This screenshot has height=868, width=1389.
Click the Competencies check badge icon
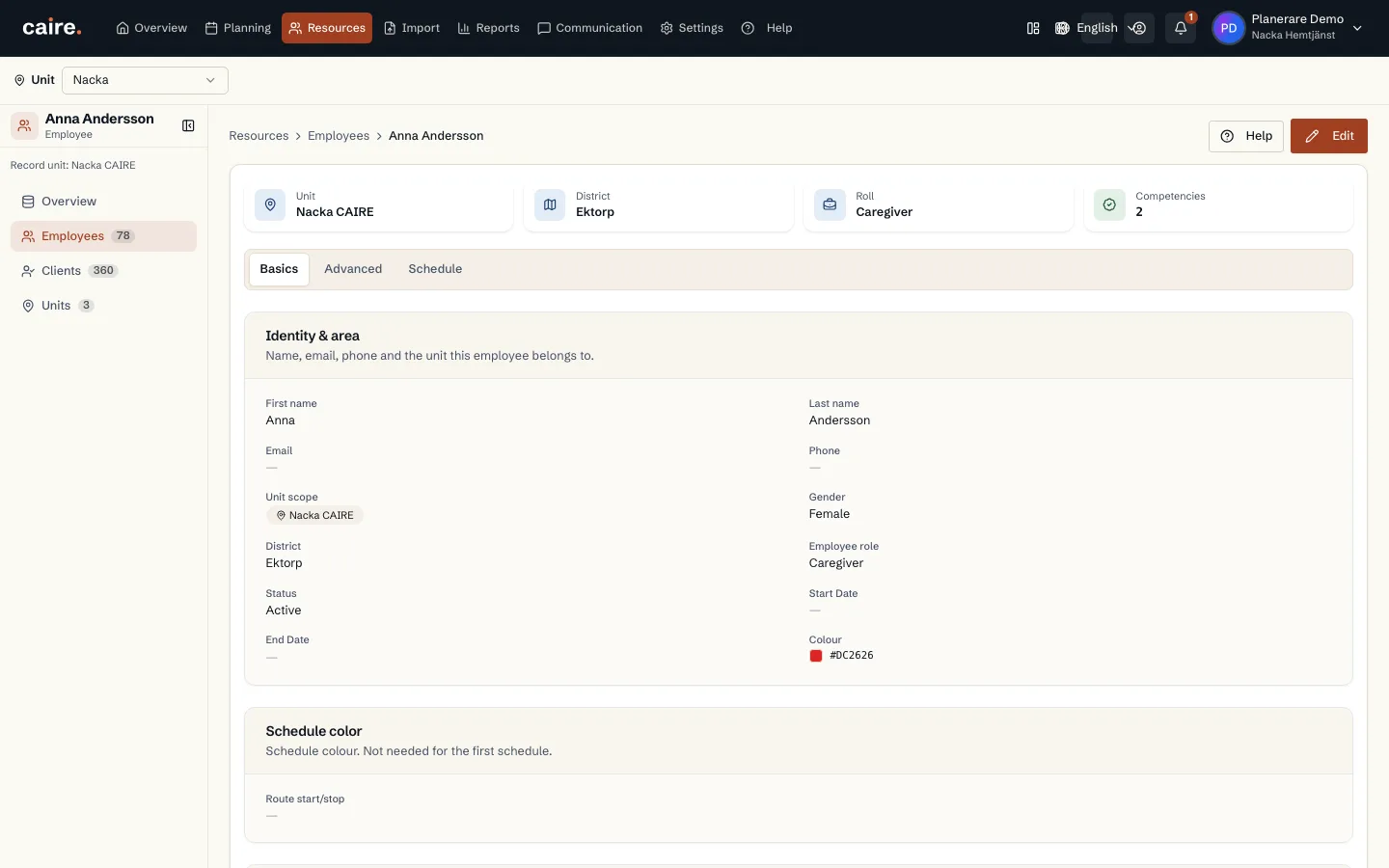click(x=1109, y=204)
